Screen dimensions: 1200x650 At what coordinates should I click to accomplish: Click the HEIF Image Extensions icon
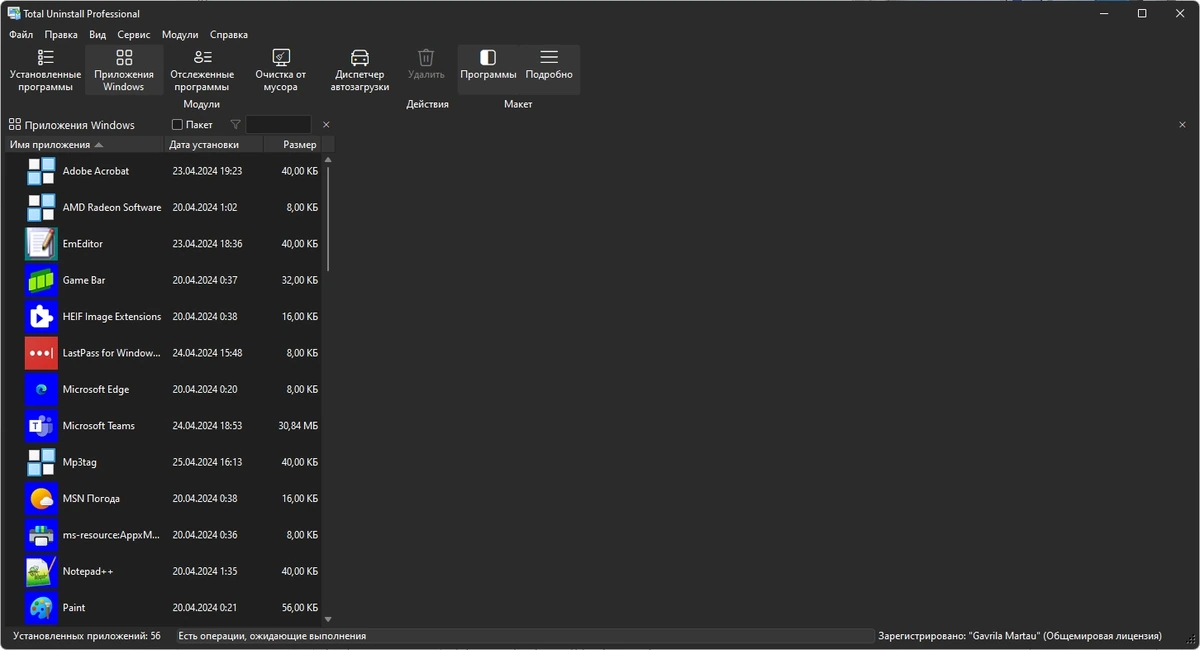tap(41, 317)
